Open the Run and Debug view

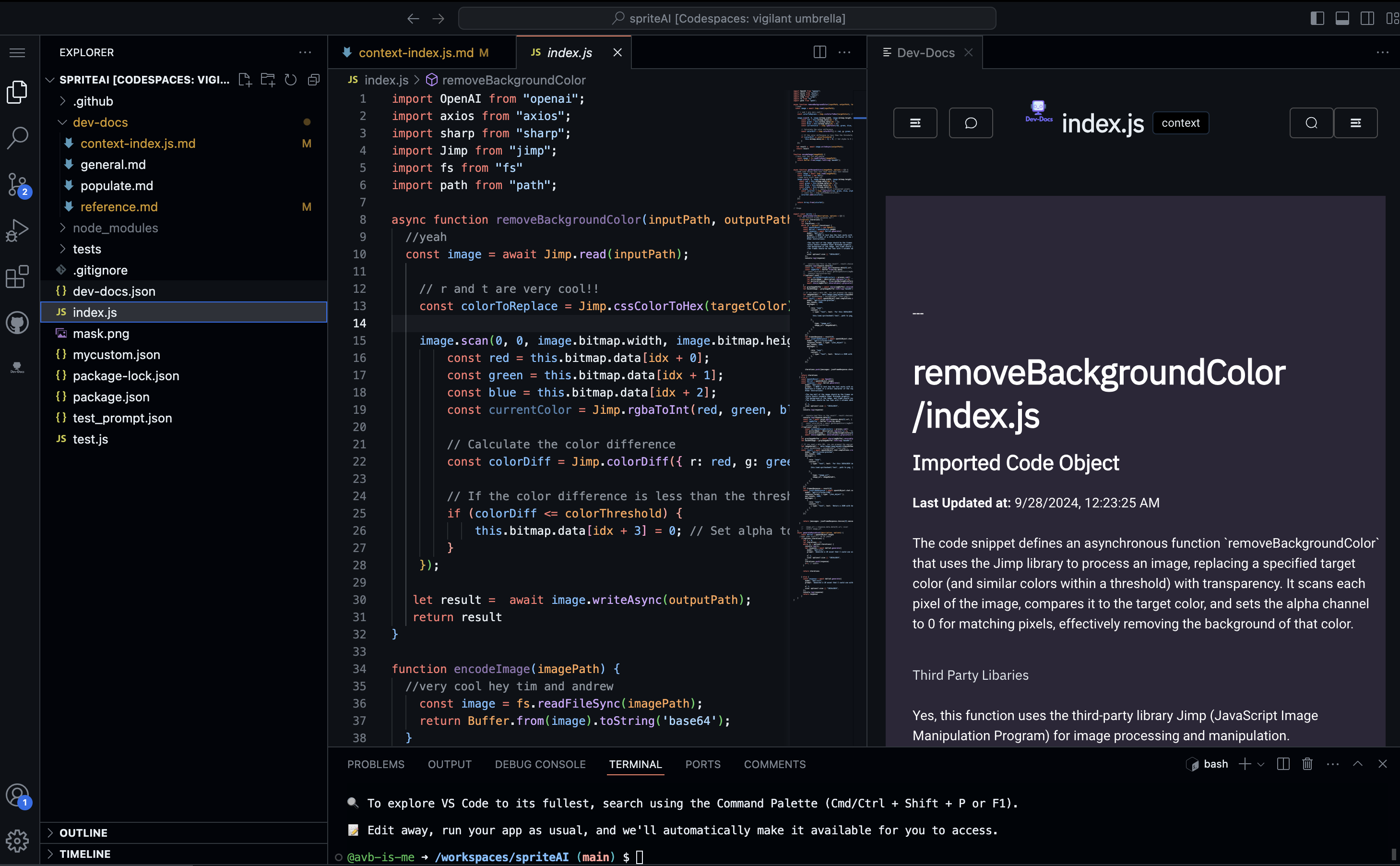coord(17,230)
